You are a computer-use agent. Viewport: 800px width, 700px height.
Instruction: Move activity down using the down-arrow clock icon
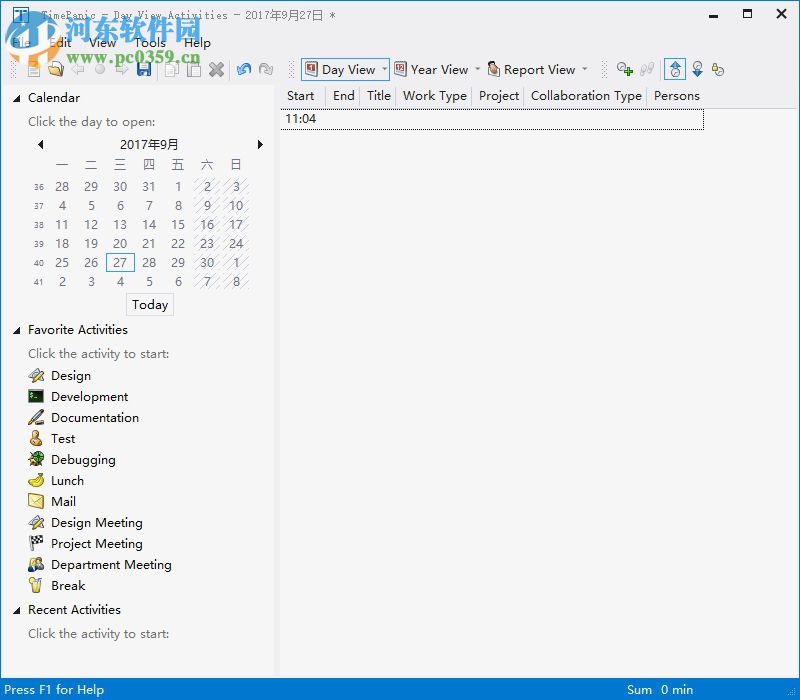[697, 69]
